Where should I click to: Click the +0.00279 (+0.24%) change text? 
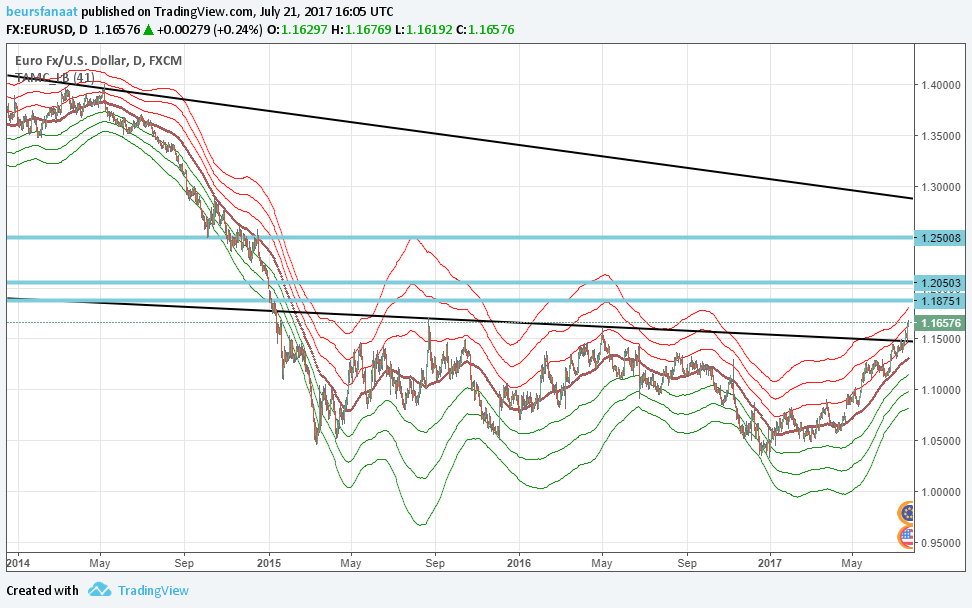pyautogui.click(x=210, y=30)
